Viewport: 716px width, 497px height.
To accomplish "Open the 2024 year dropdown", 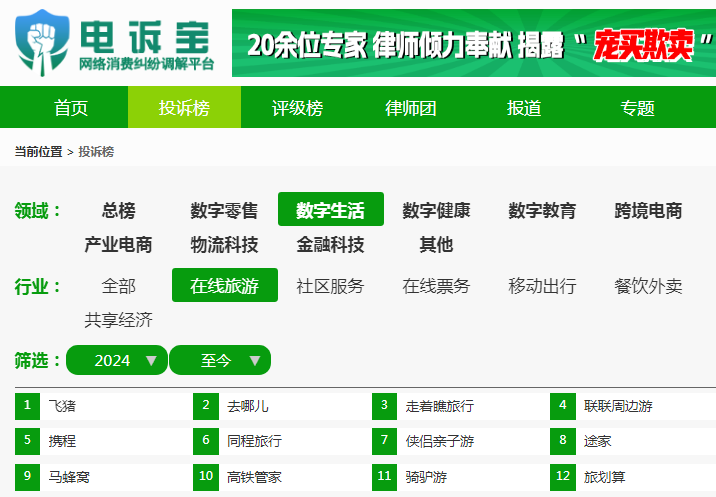I will (x=117, y=360).
